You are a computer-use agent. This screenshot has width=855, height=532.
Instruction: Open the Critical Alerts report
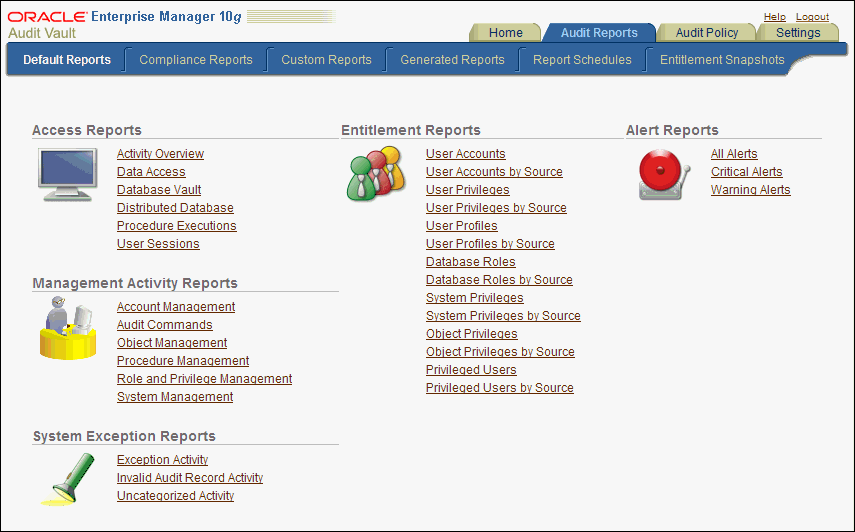pyautogui.click(x=746, y=172)
